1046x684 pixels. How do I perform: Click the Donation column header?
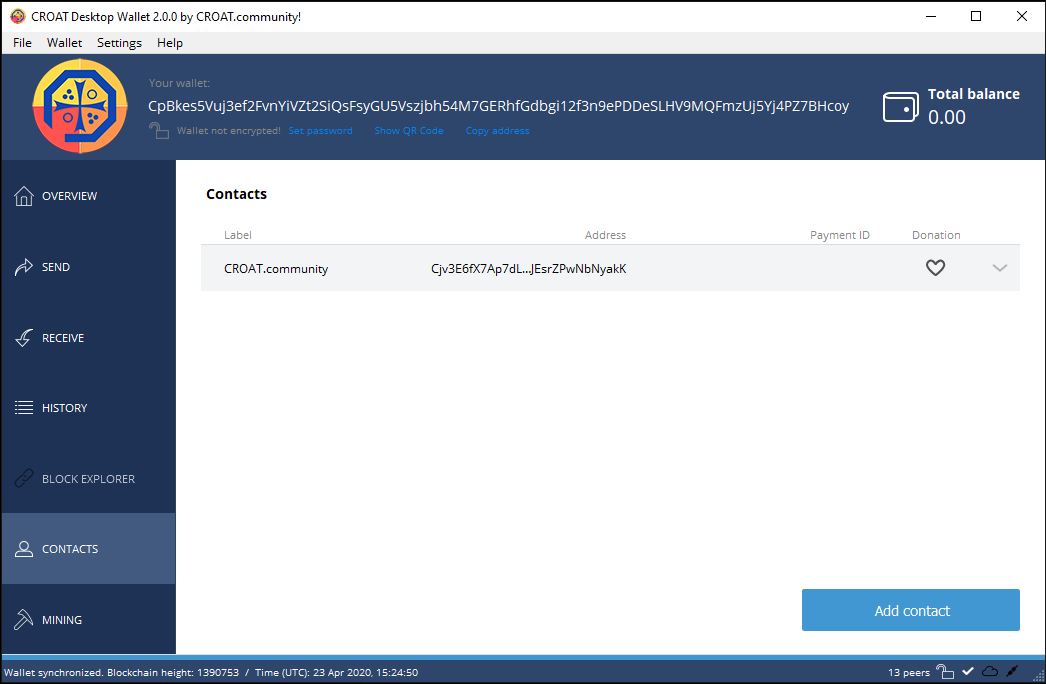point(936,235)
